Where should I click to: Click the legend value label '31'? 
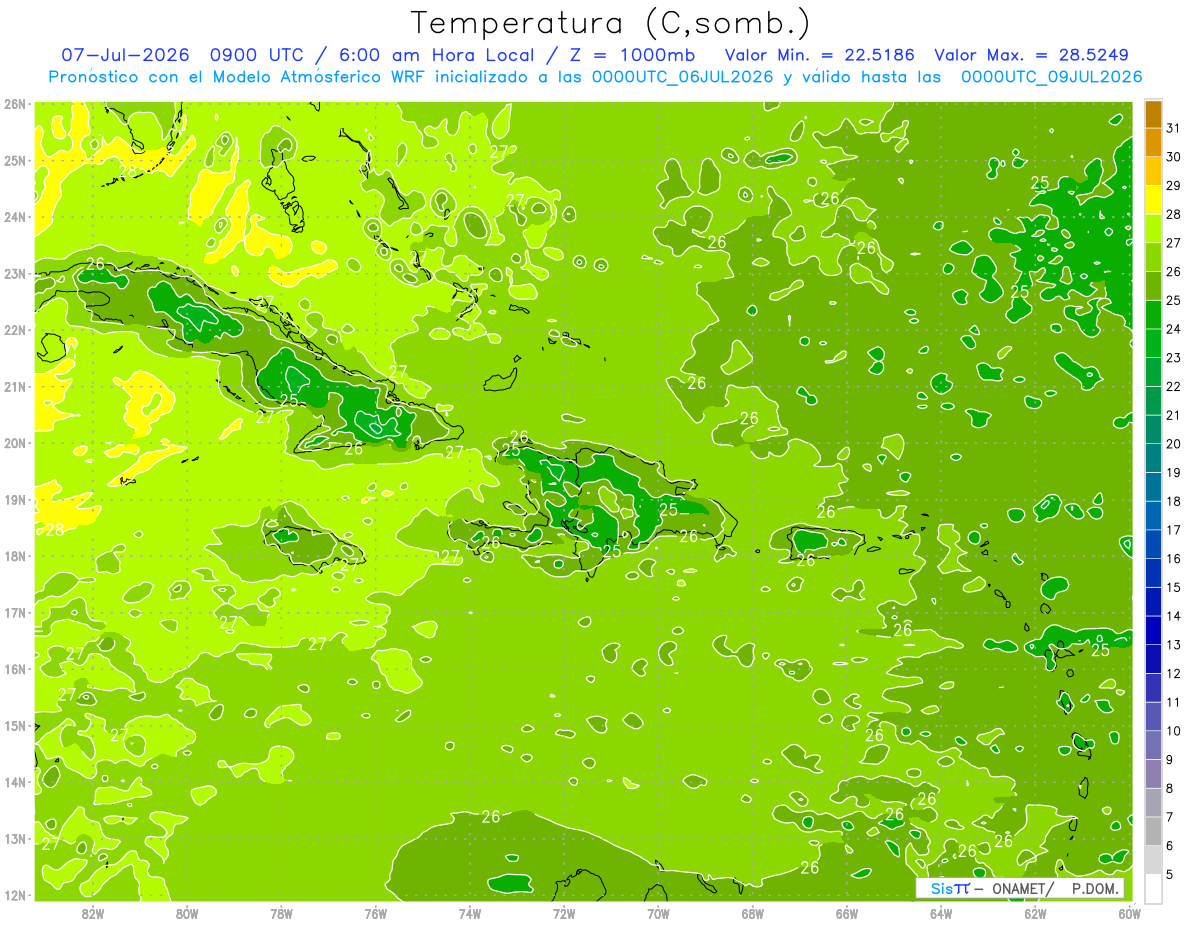pyautogui.click(x=1174, y=128)
